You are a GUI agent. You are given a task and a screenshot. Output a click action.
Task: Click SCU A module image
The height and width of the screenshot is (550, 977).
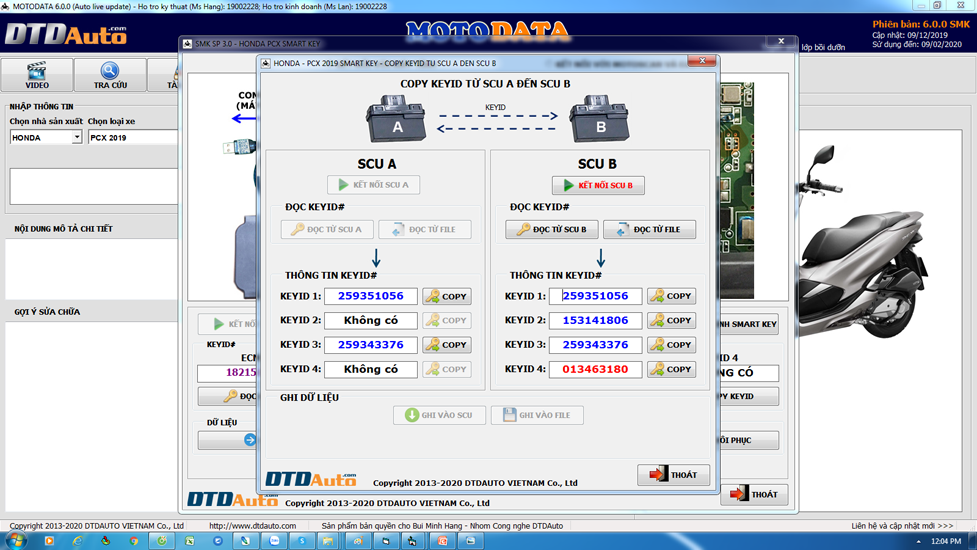point(396,118)
